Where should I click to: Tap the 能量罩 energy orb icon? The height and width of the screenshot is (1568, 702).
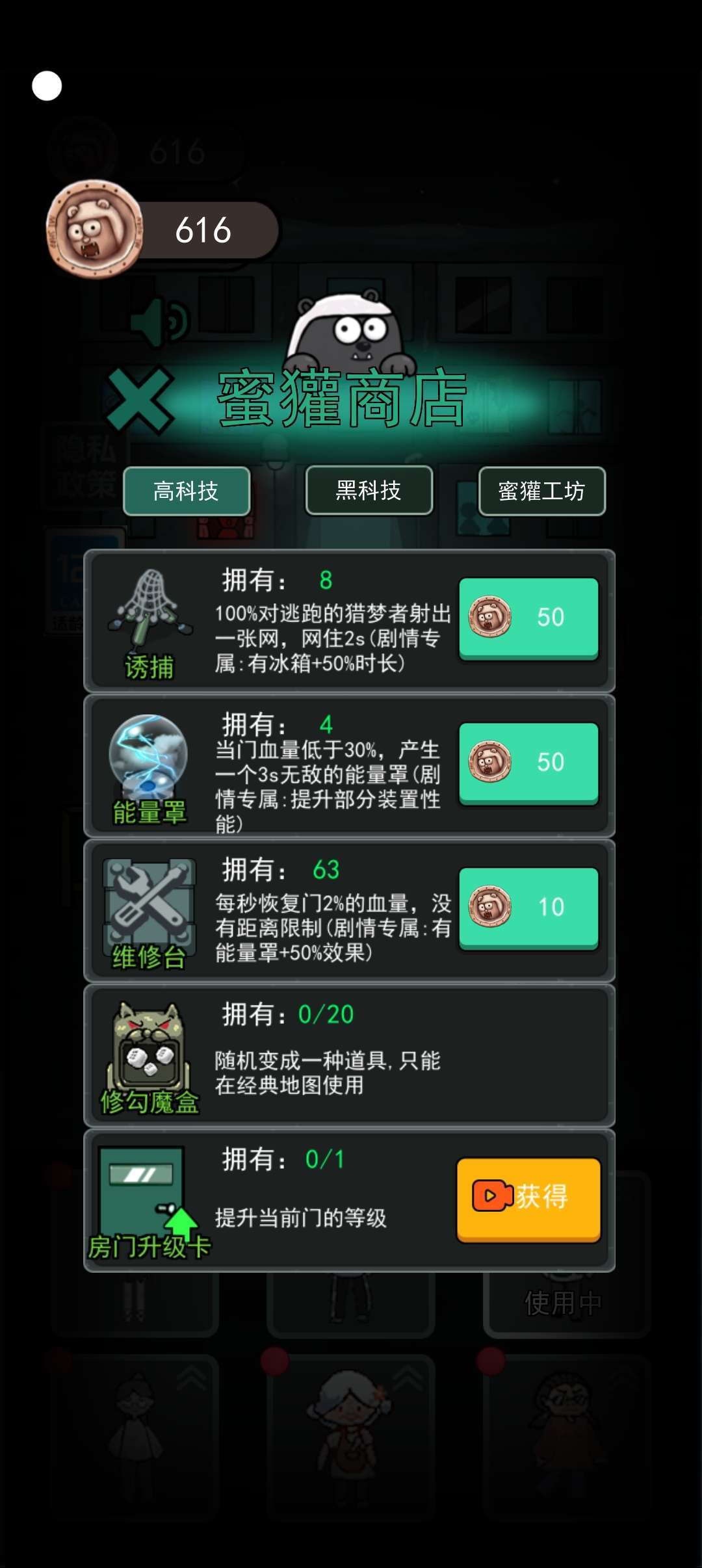pyautogui.click(x=149, y=756)
